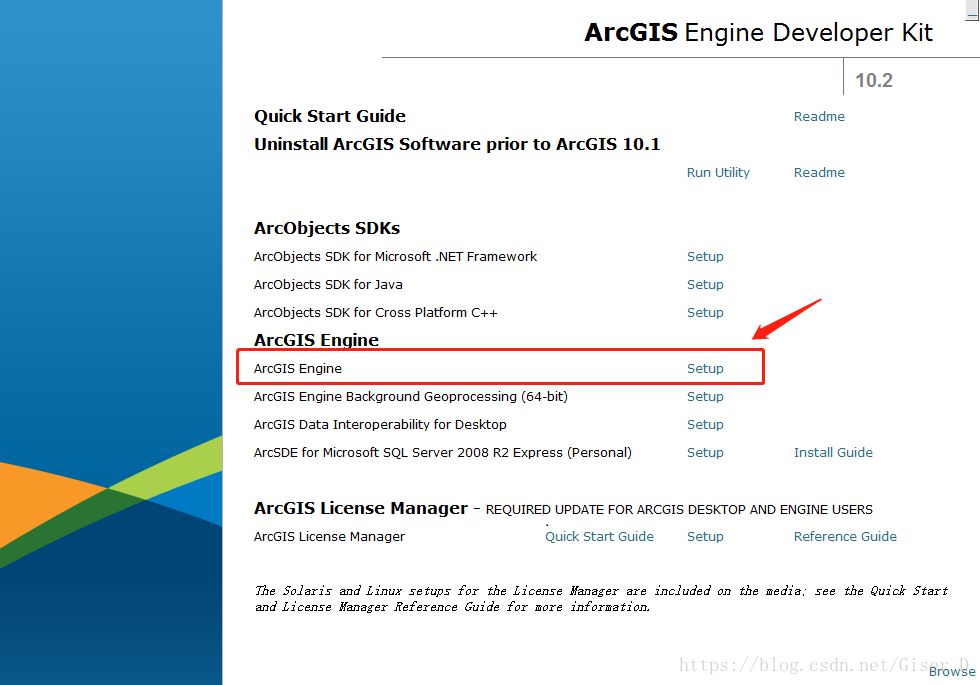Click 'ArcSDE for Microsoft SQL Server 2008 R2 Express' text
The height and width of the screenshot is (685, 980).
coord(408,452)
